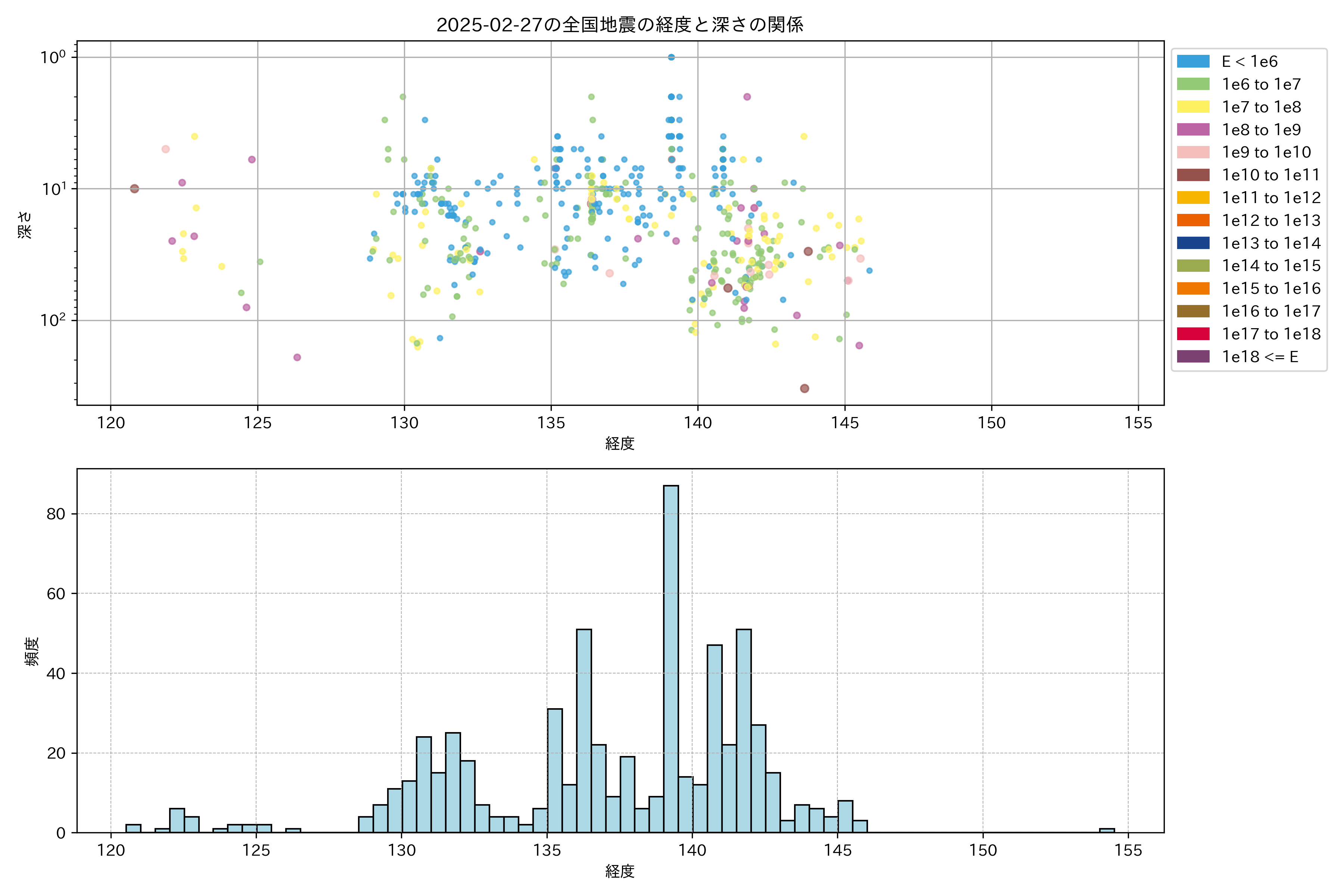This screenshot has height=896, width=1344.
Task: Click the green '1e6 to 1e7' legend swatch
Action: click(1193, 84)
